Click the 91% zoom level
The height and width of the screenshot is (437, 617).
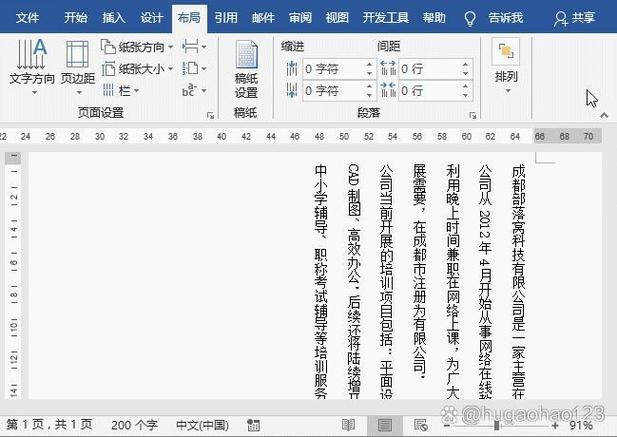(581, 425)
